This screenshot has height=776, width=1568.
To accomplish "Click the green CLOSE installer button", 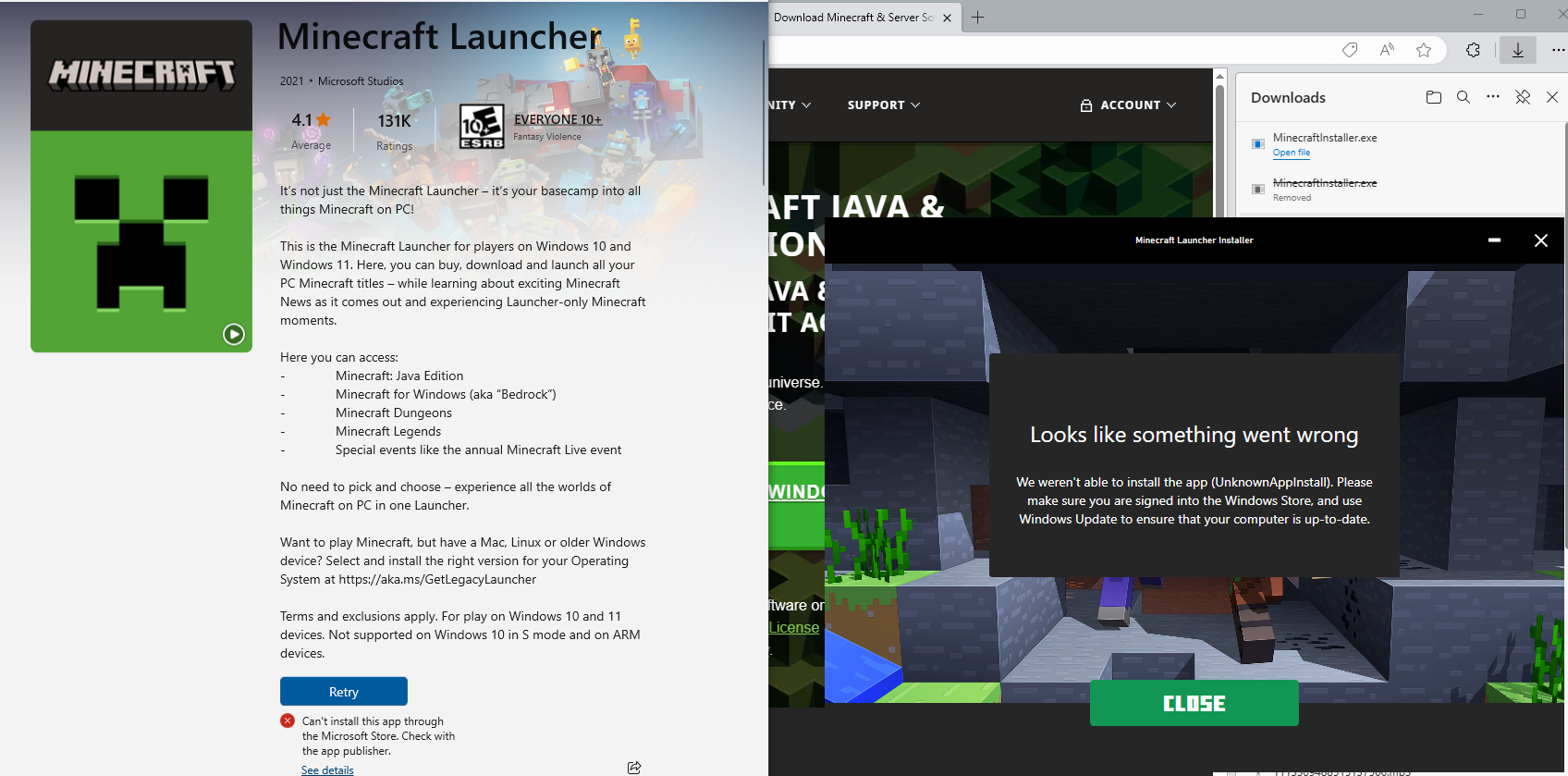I will (1194, 704).
